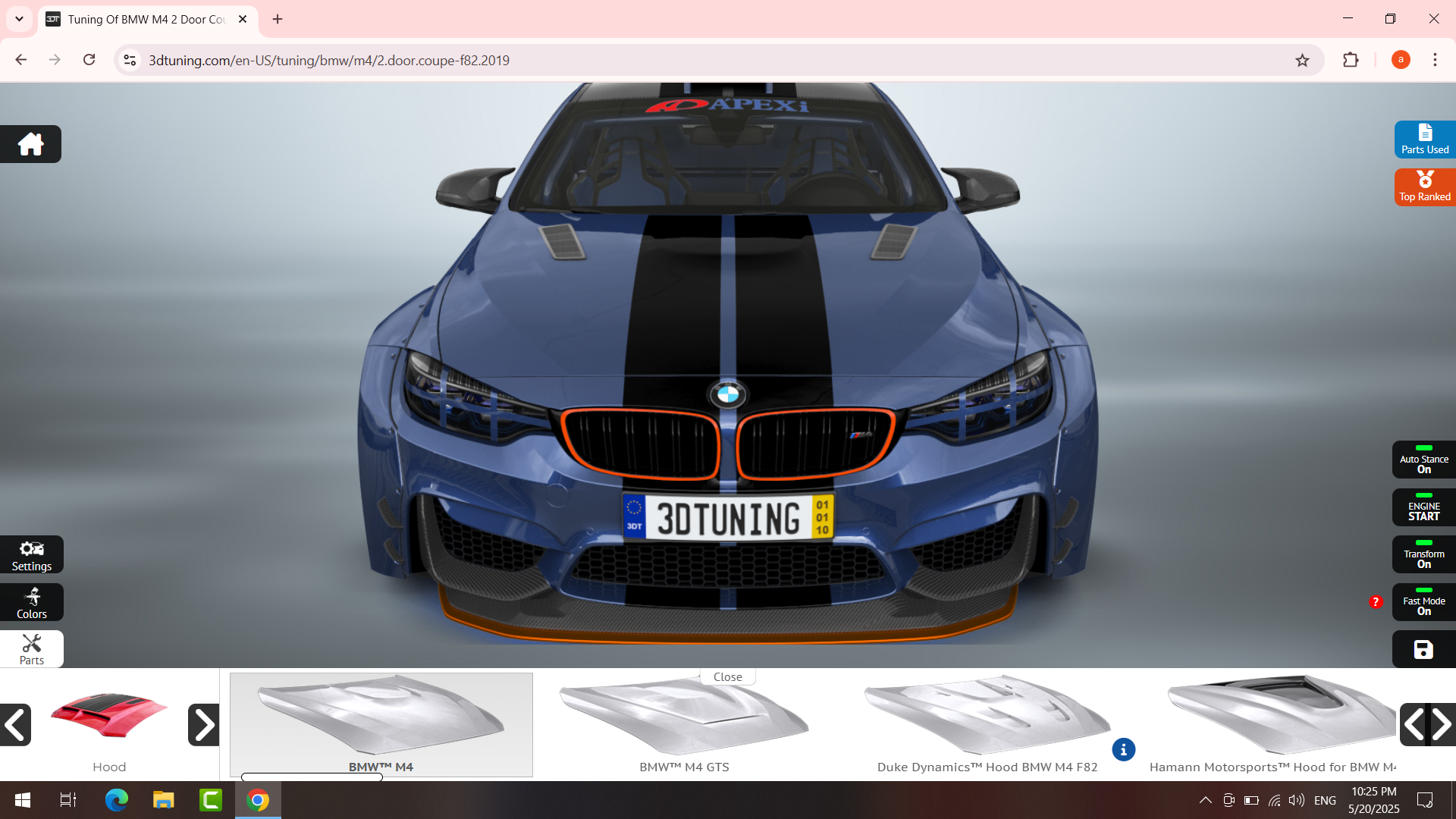This screenshot has height=819, width=1456.
Task: Select the Tuning Of BMW M4 tab
Action: [148, 19]
